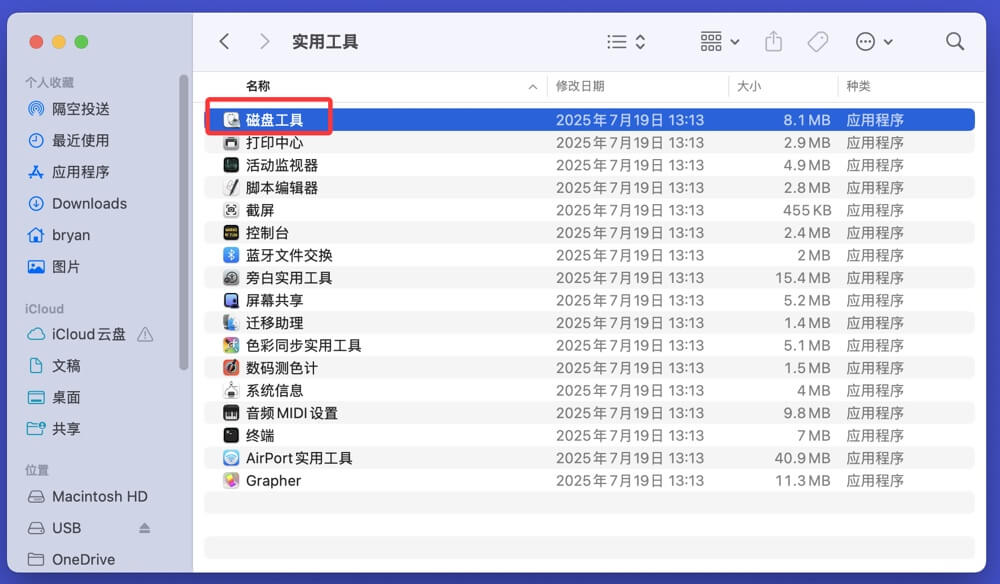Viewport: 1000px width, 584px height.
Task: Open the 活动监视器 Activity Monitor icon
Action: tap(229, 164)
